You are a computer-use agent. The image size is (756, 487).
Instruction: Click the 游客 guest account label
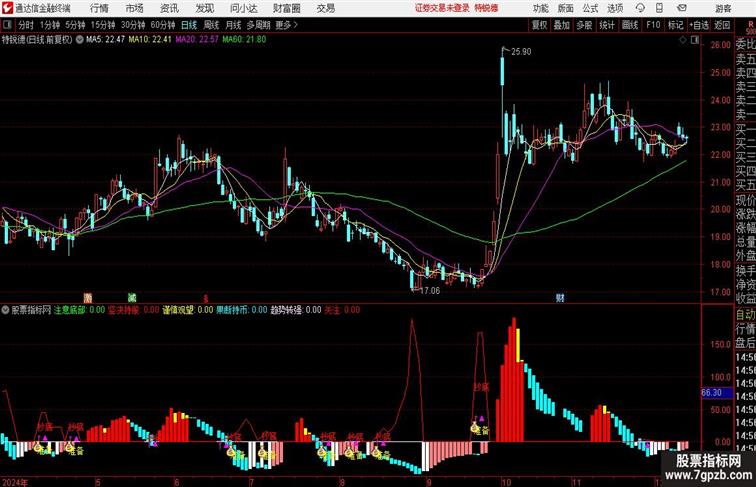click(723, 8)
